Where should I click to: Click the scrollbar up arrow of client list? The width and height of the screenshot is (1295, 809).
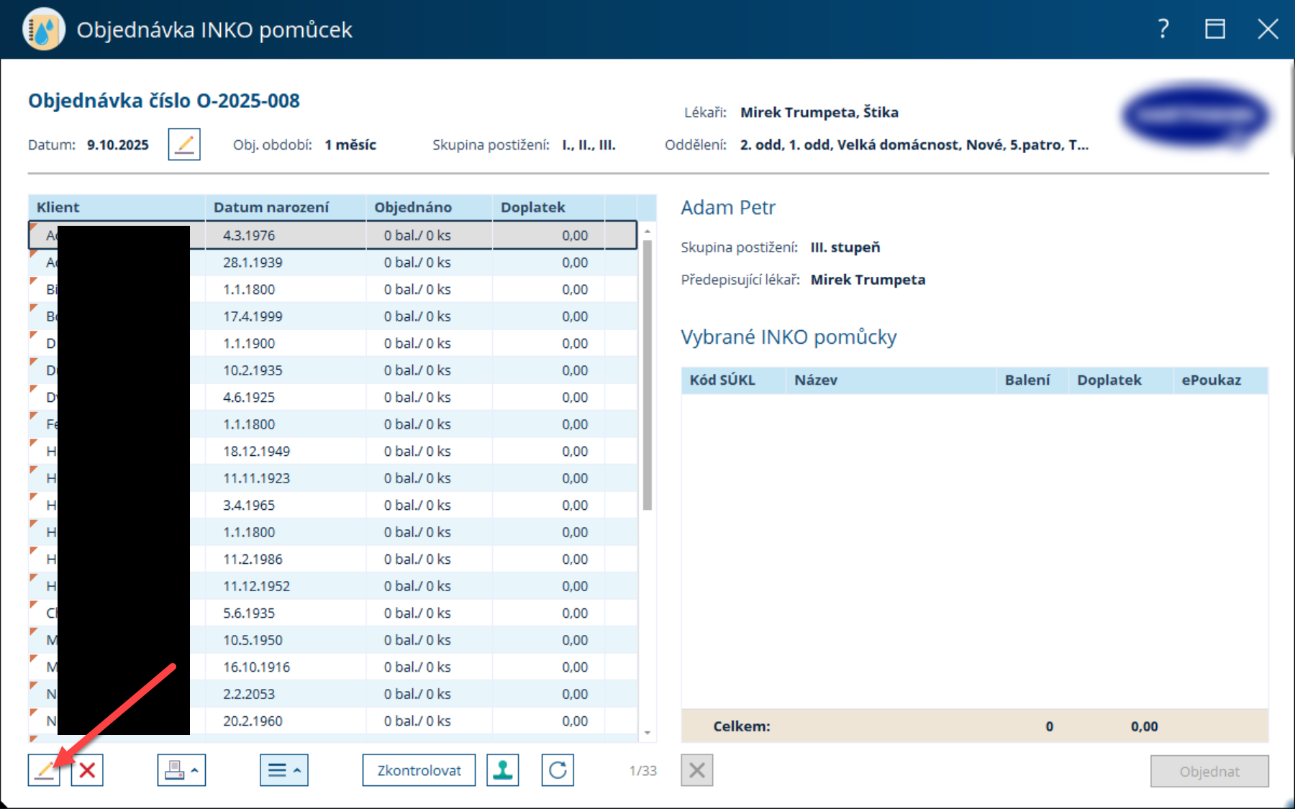point(647,231)
